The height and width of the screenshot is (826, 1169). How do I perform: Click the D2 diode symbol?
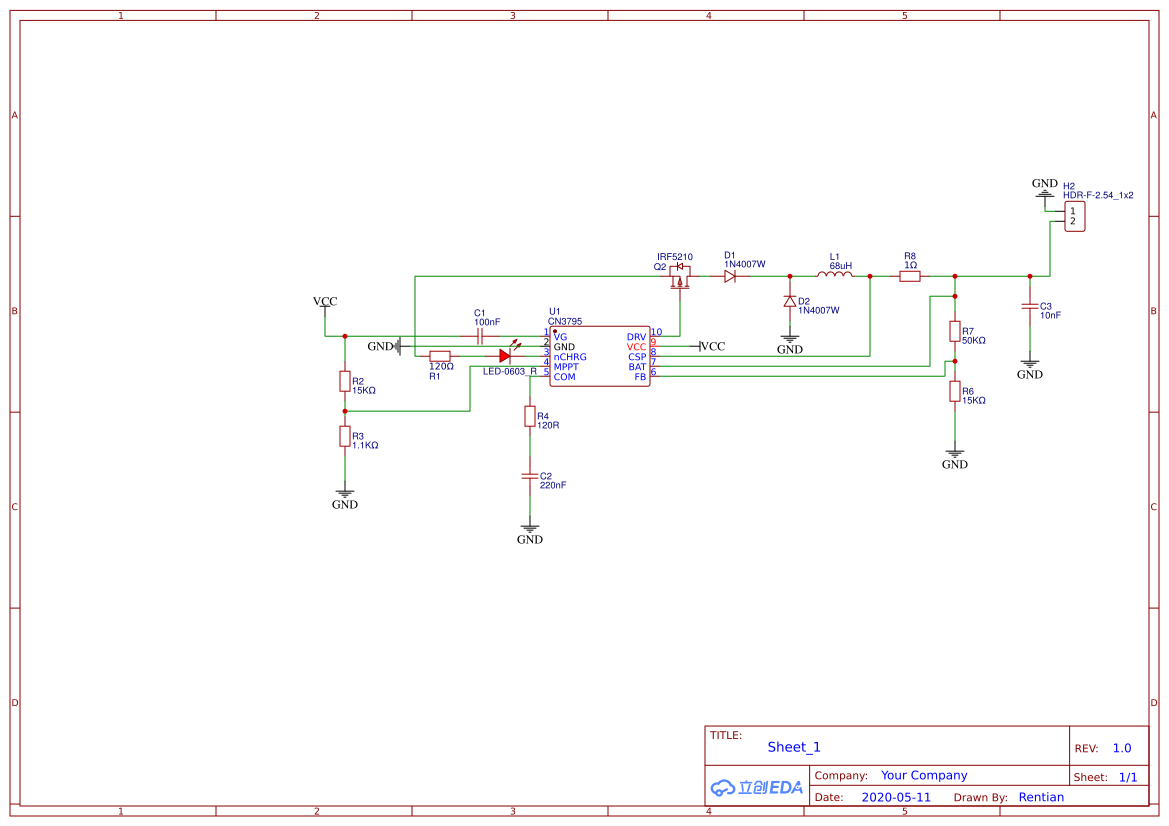click(790, 301)
